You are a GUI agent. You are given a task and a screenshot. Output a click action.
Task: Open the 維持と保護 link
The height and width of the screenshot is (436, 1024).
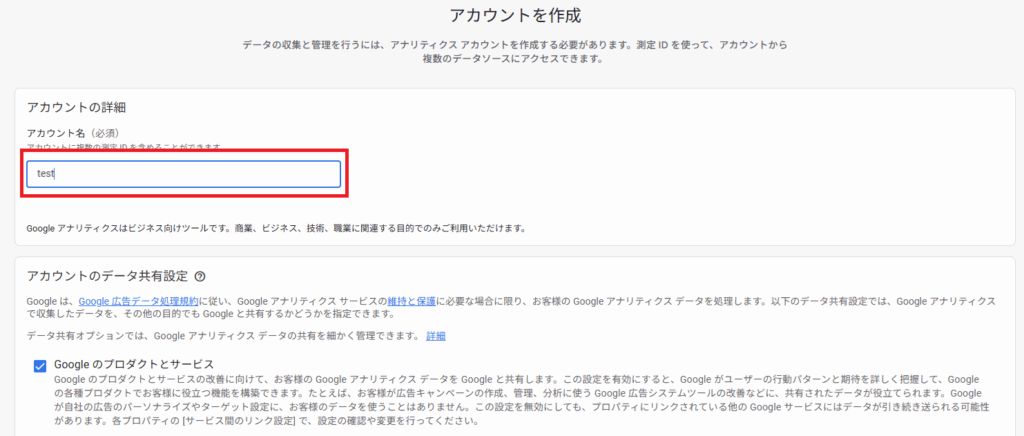[411, 300]
